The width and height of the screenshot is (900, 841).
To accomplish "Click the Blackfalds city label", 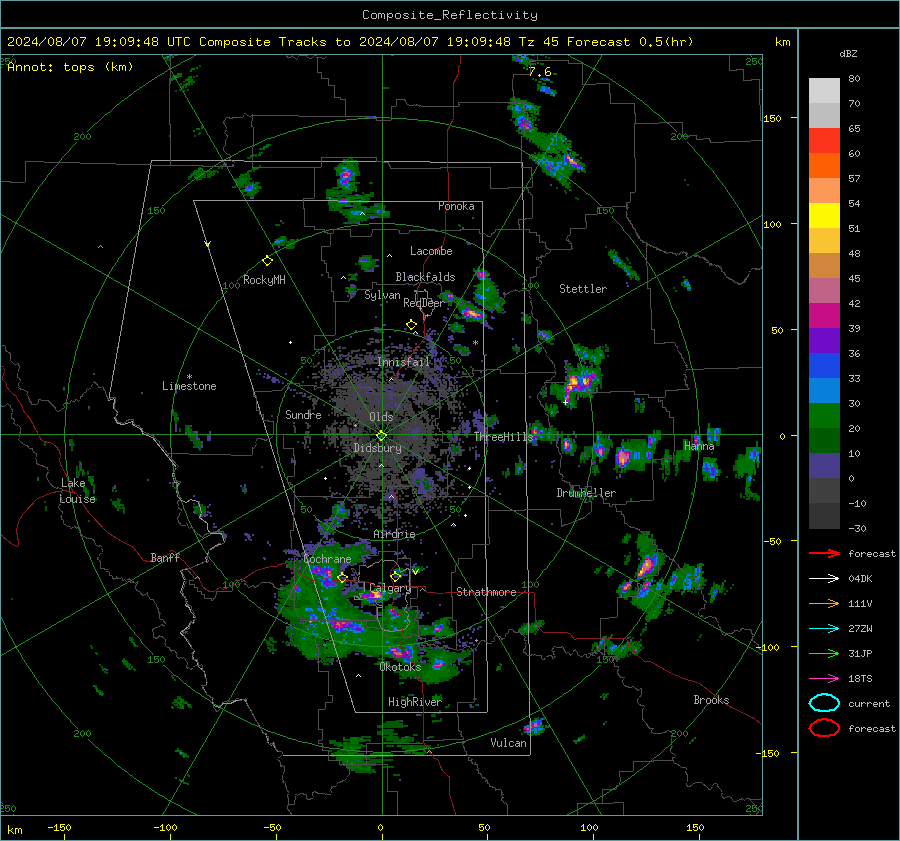I will (425, 277).
